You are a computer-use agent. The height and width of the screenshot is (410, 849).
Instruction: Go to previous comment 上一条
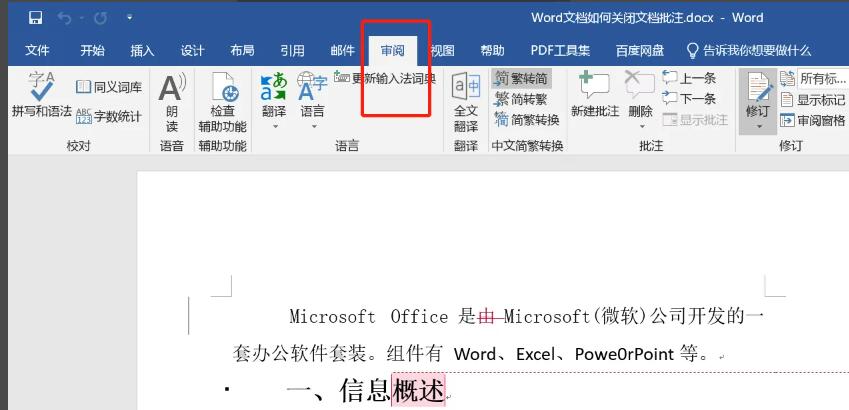(x=689, y=79)
